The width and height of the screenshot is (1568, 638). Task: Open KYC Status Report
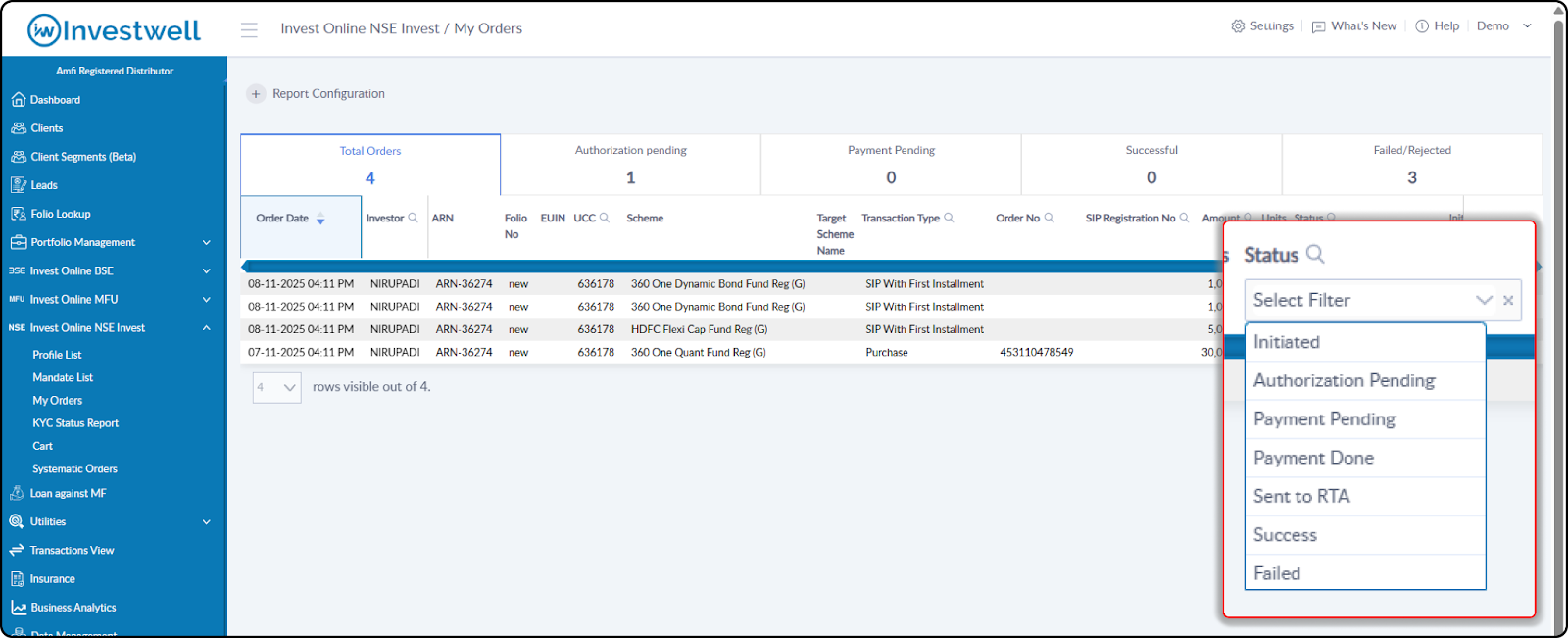(x=75, y=423)
